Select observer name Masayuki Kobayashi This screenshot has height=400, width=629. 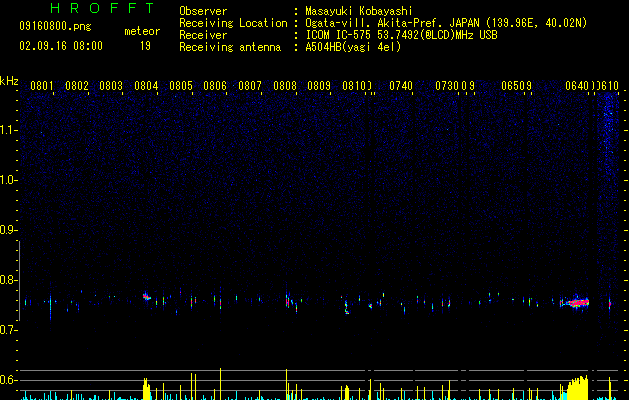359,11
